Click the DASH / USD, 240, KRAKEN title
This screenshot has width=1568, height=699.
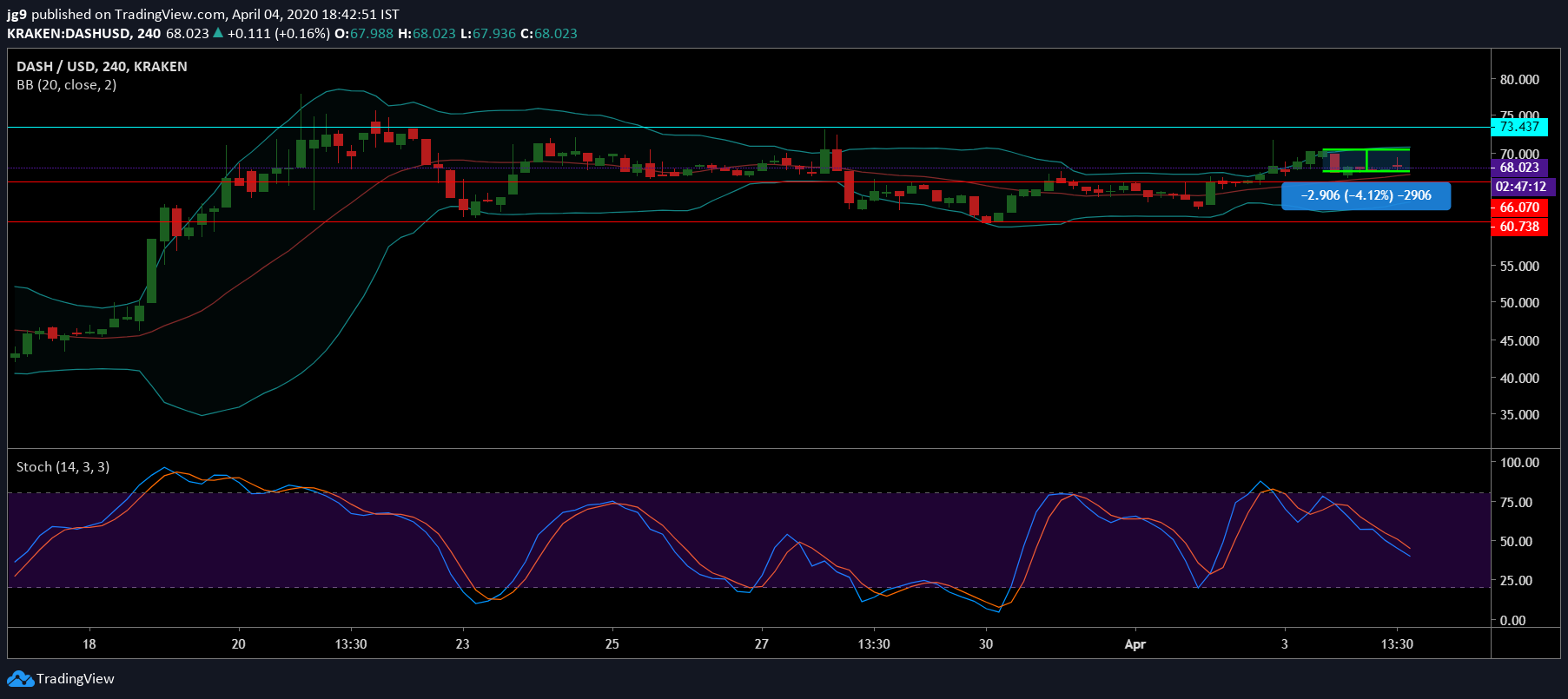pos(102,67)
